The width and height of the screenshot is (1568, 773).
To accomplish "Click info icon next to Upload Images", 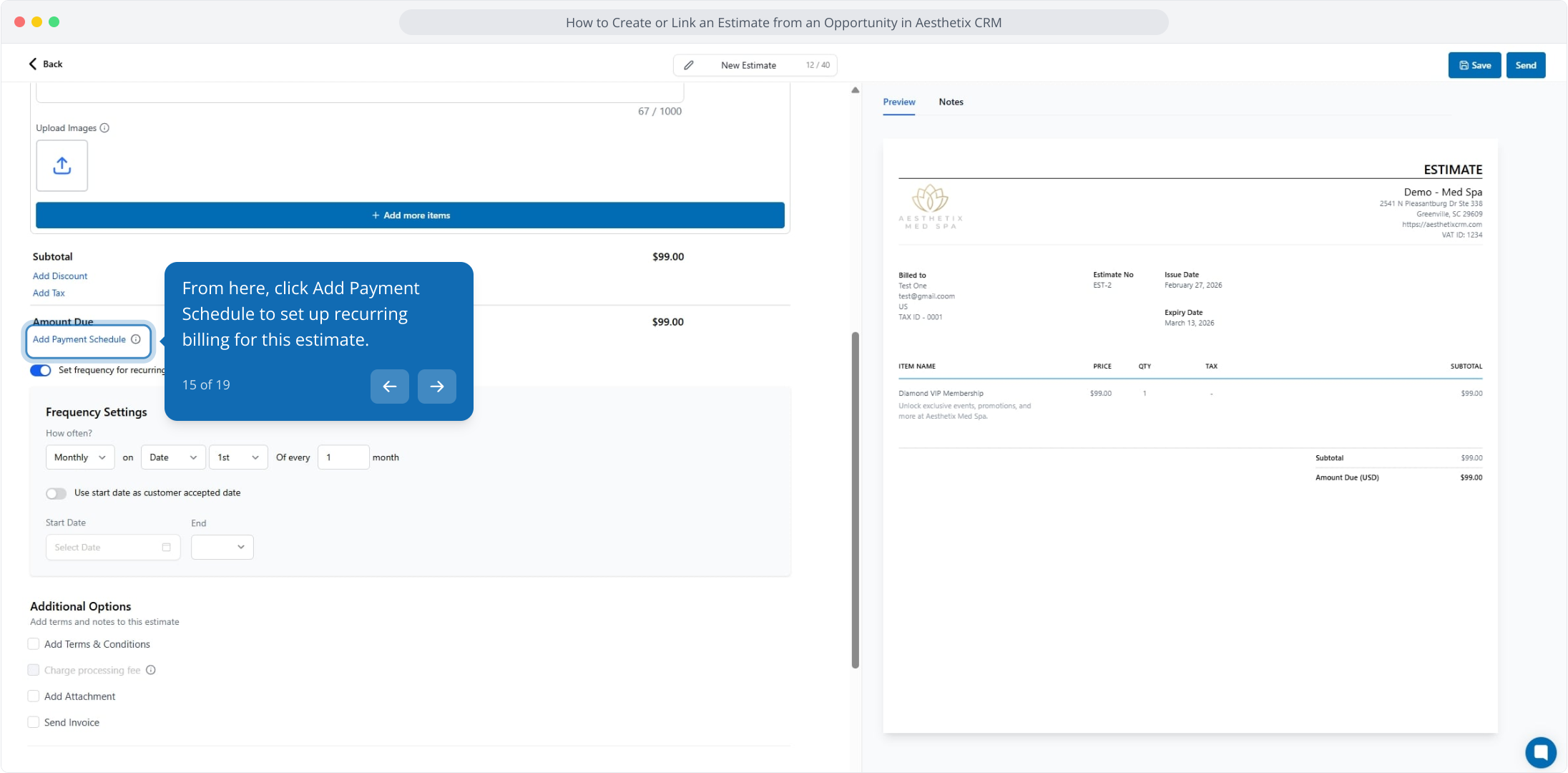I will click(104, 128).
